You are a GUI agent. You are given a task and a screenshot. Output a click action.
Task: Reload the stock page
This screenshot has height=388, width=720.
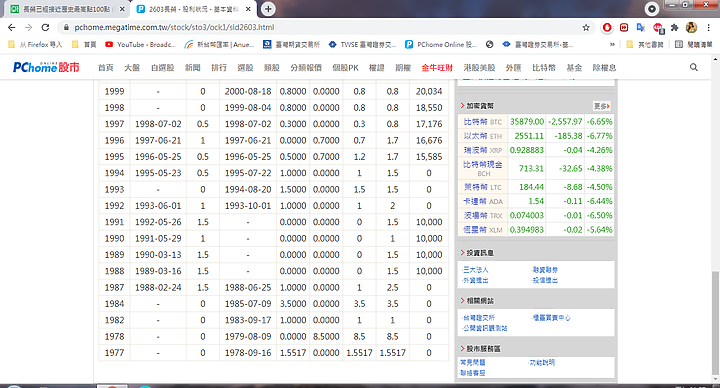pyautogui.click(x=45, y=28)
